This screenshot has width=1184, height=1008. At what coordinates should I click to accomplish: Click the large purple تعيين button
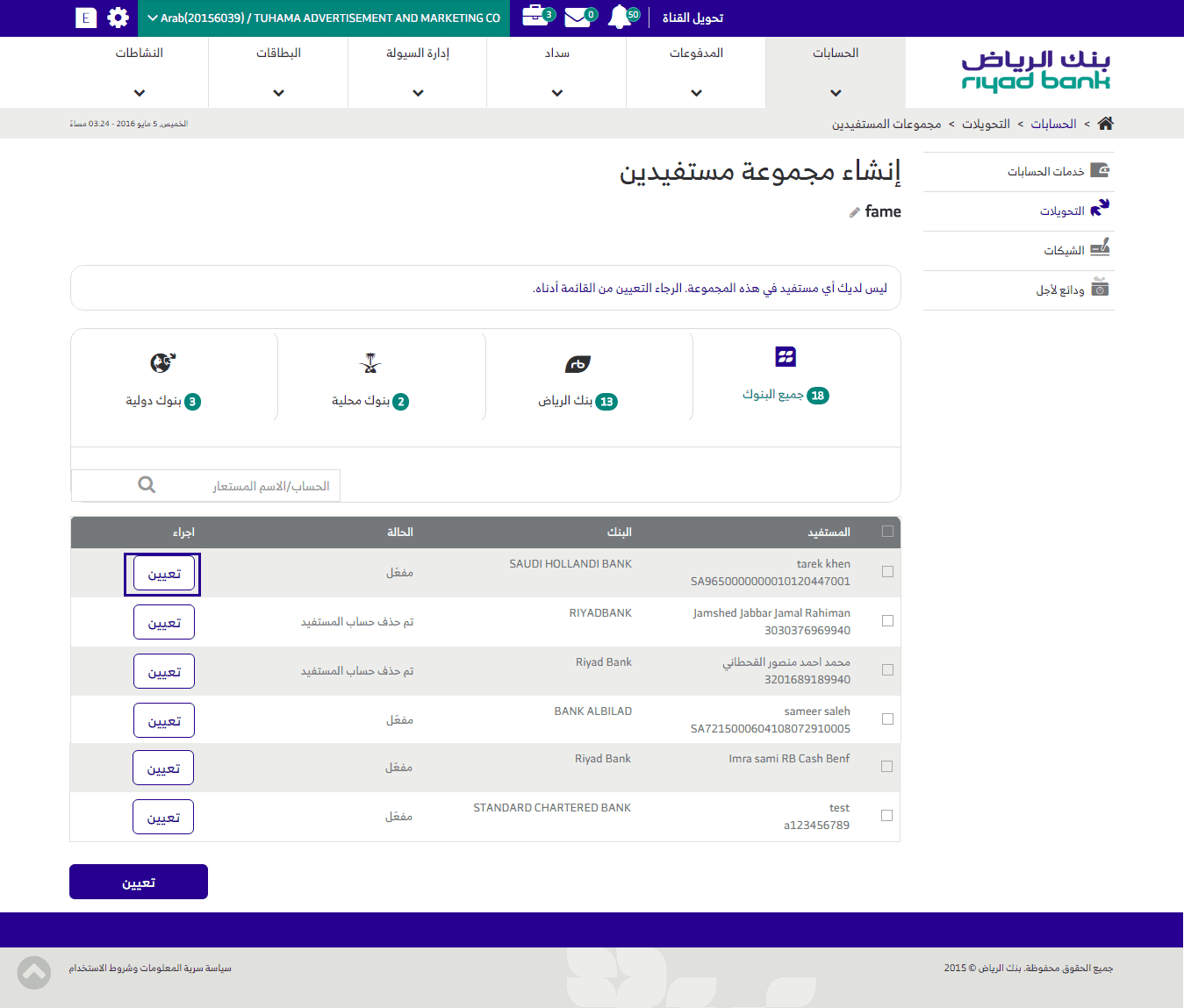[139, 882]
